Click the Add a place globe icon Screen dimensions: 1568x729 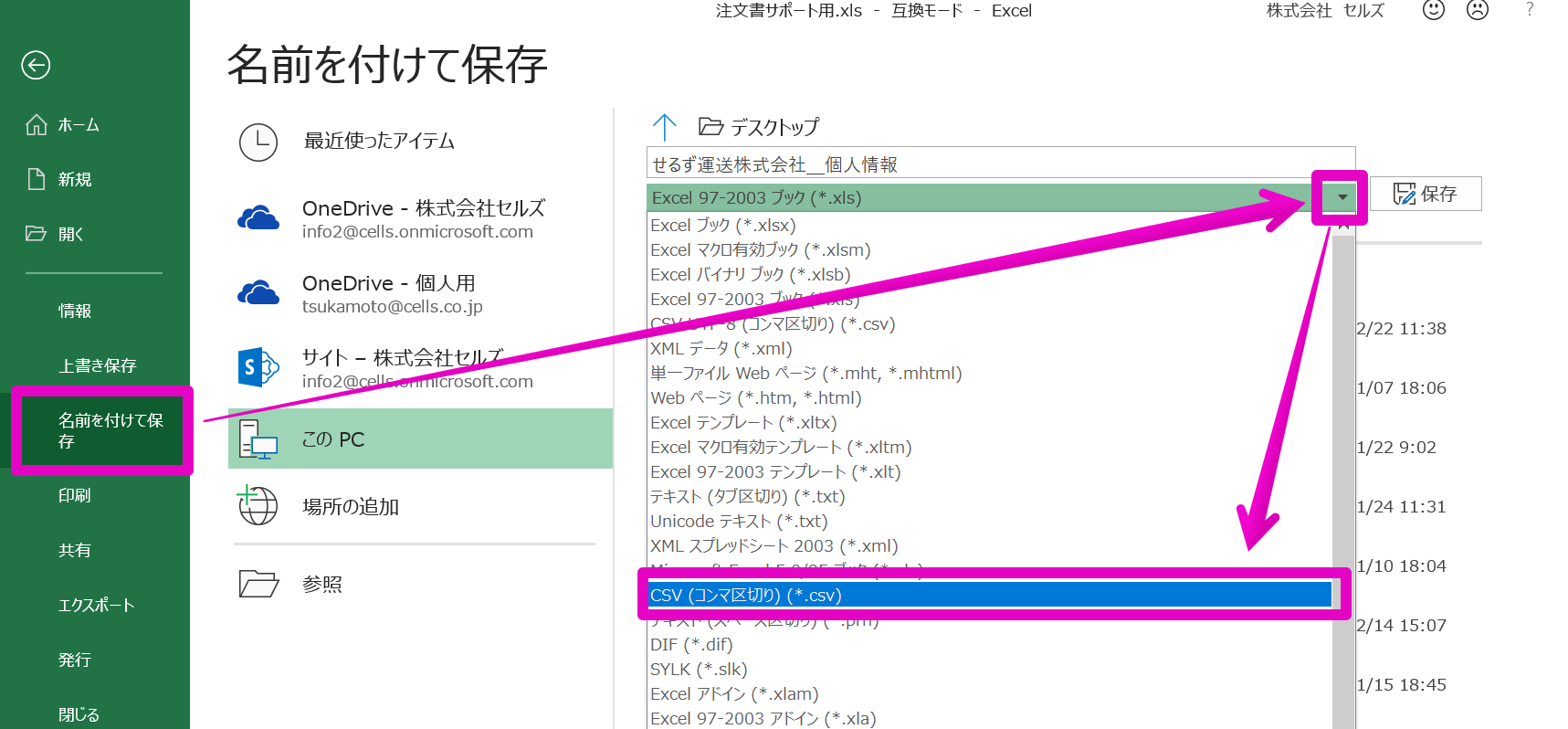pos(258,505)
